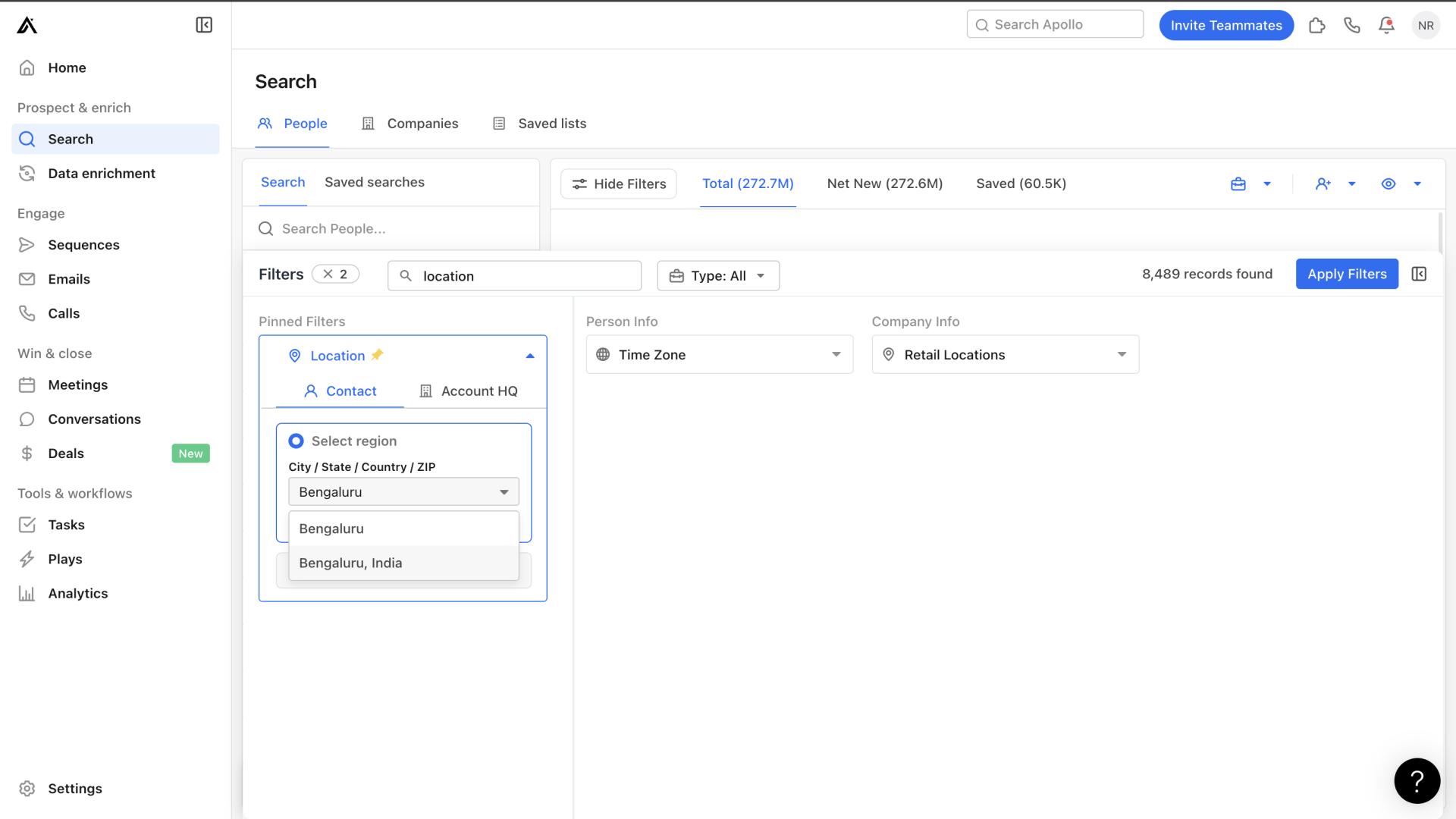Select the Select region radio button
1456x819 pixels.
(296, 440)
